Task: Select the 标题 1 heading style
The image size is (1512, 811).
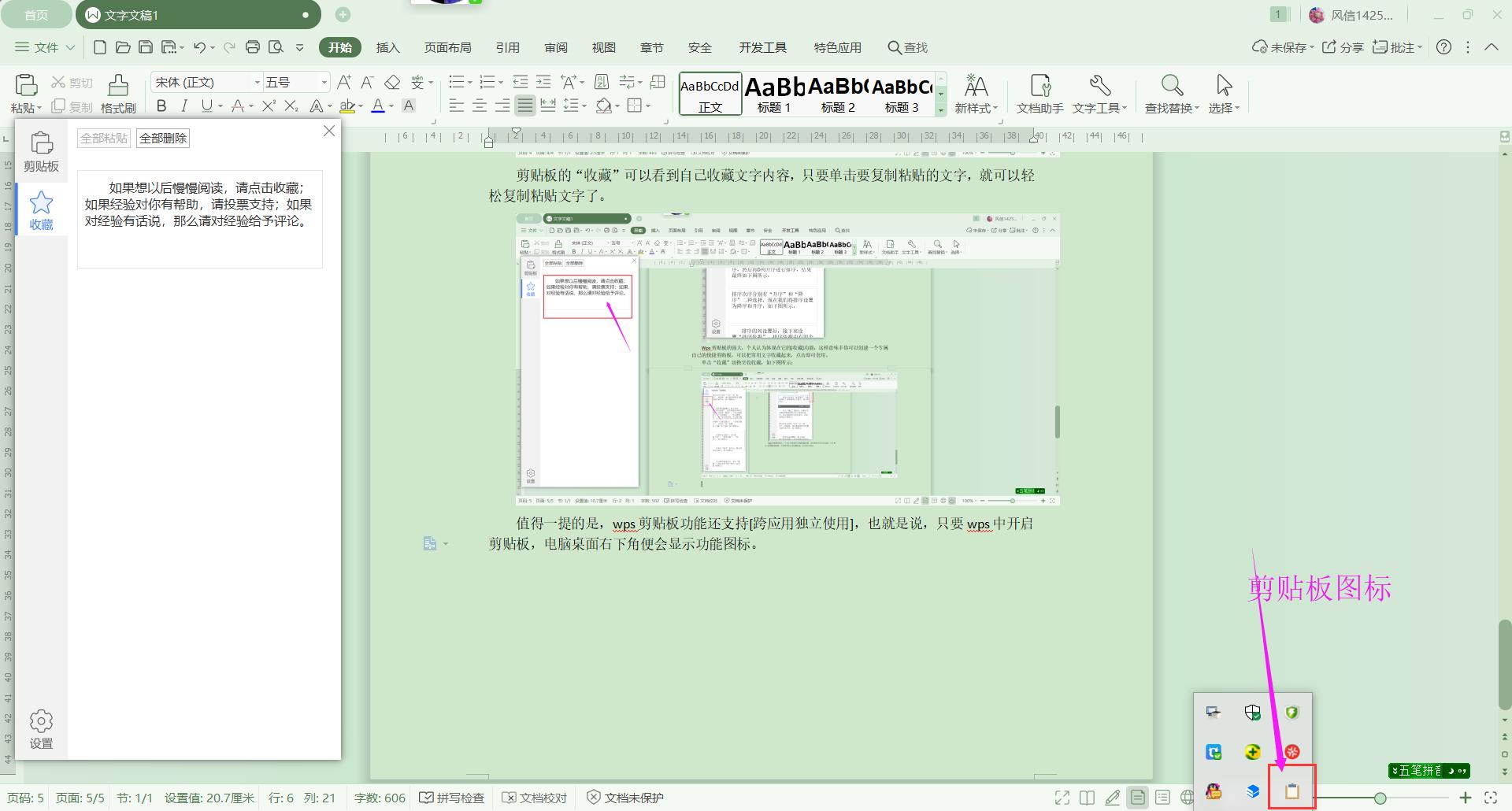Action: click(x=774, y=94)
